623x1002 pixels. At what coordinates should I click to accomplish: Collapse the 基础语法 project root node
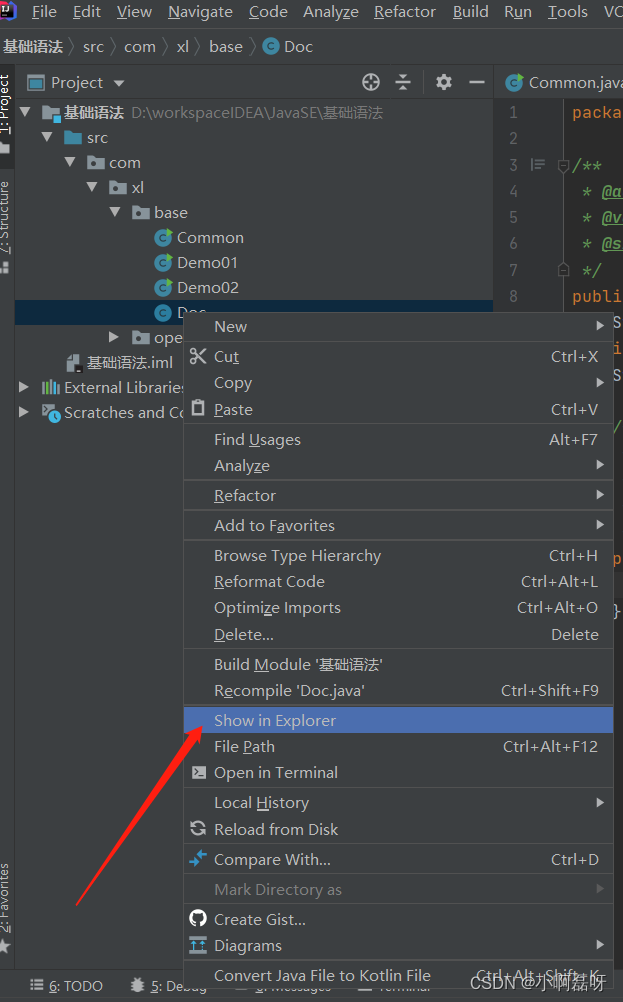tap(25, 112)
